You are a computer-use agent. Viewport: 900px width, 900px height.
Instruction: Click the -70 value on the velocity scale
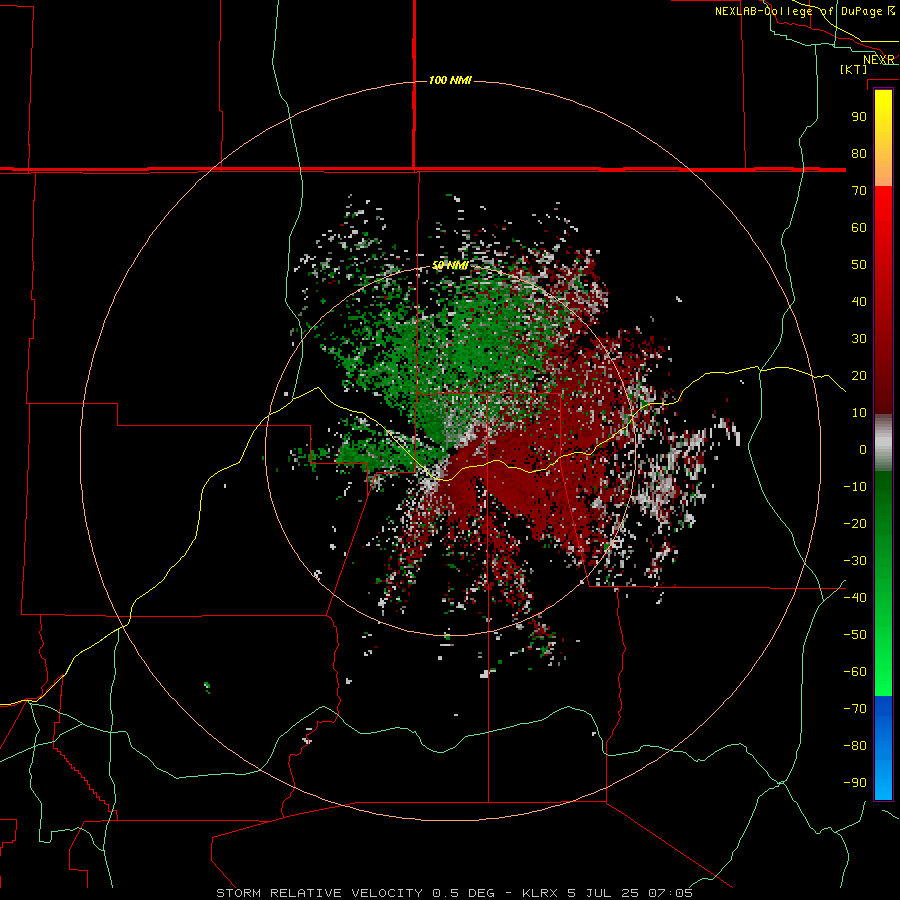coord(855,709)
